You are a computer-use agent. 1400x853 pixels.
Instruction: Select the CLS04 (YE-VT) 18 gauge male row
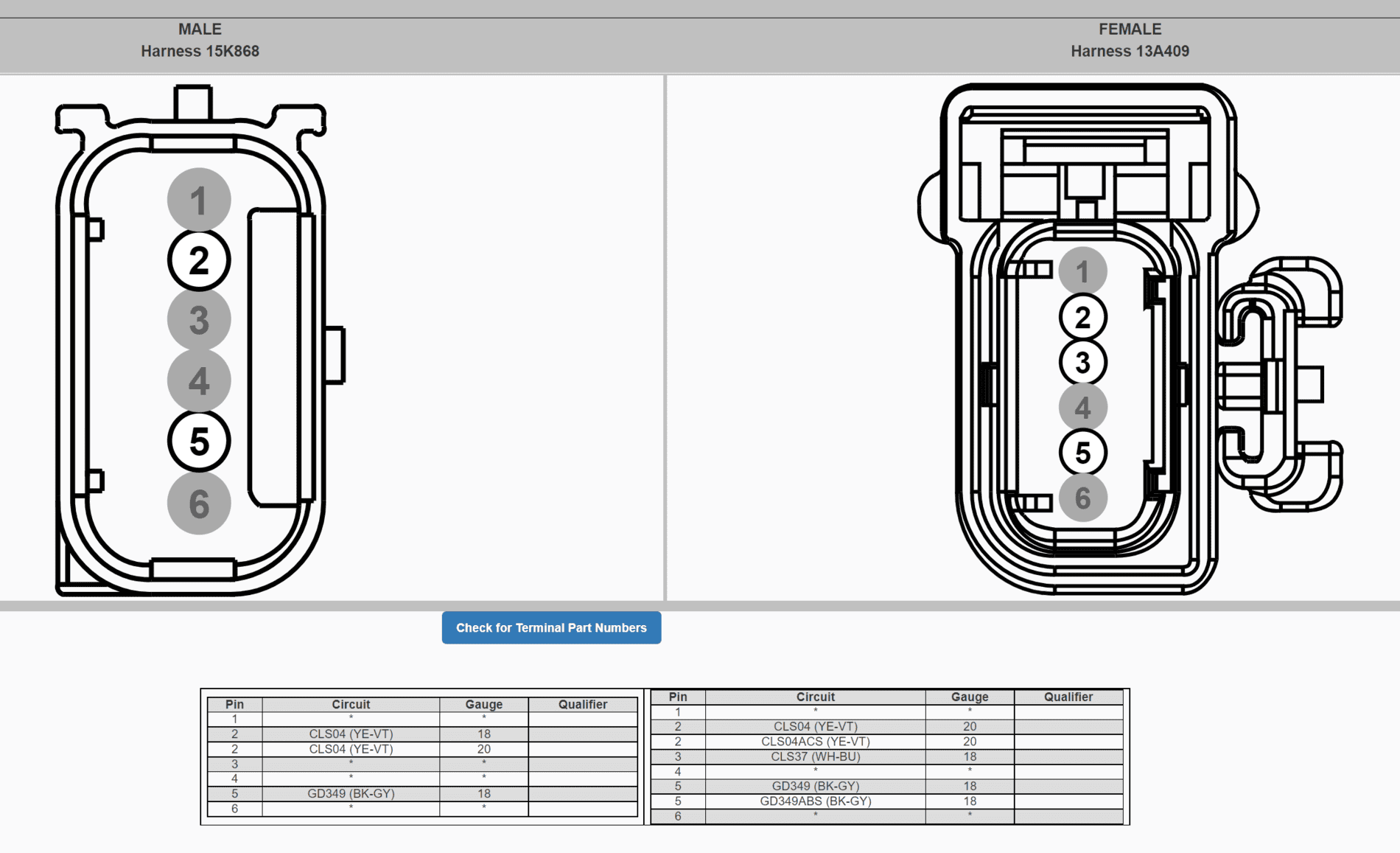(422, 734)
